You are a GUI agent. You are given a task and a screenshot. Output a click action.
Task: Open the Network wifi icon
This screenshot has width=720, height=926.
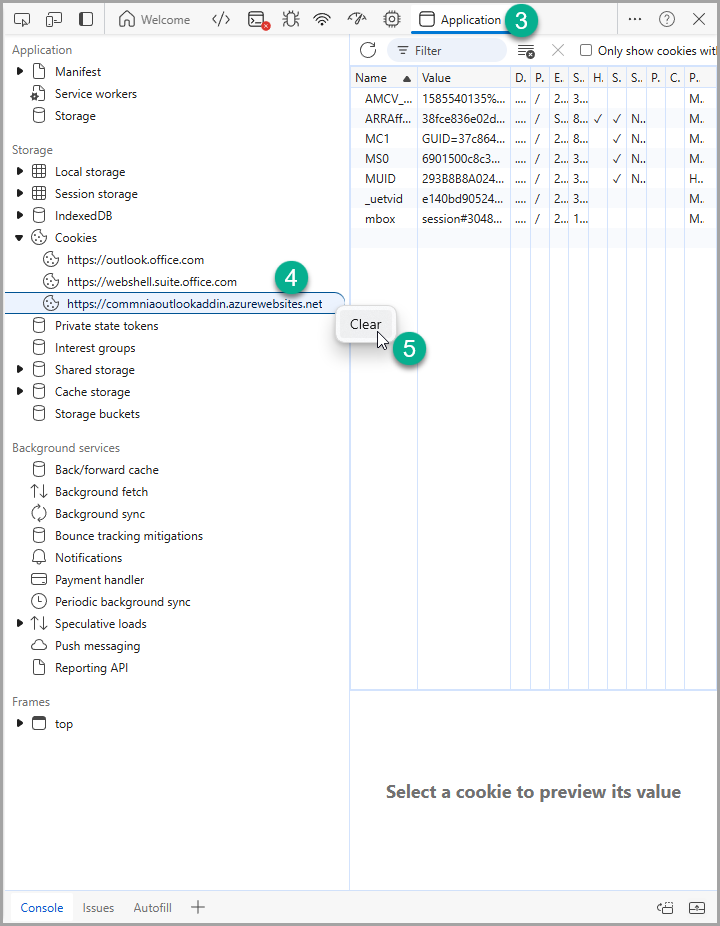tap(322, 19)
